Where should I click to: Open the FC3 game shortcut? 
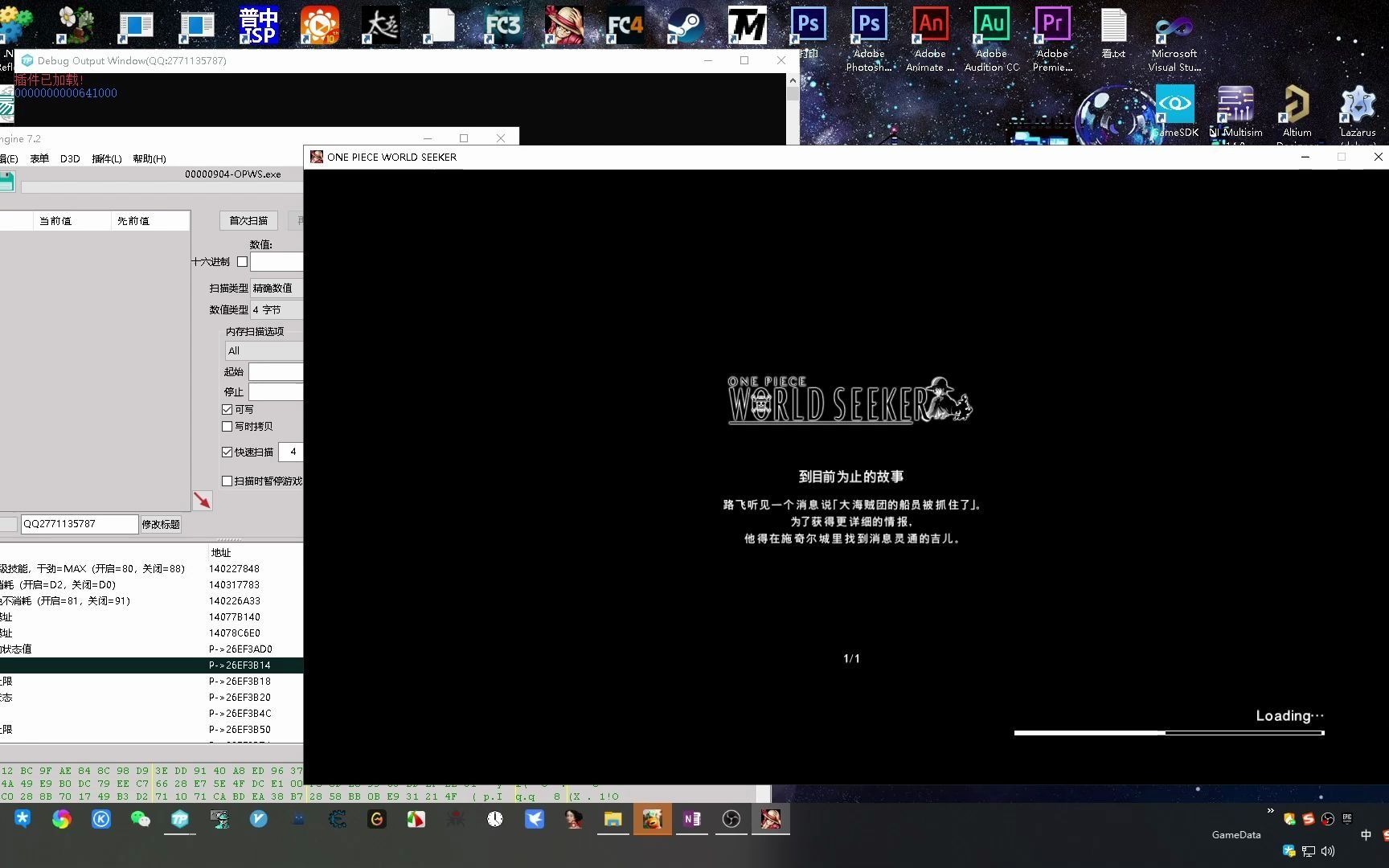tap(502, 26)
